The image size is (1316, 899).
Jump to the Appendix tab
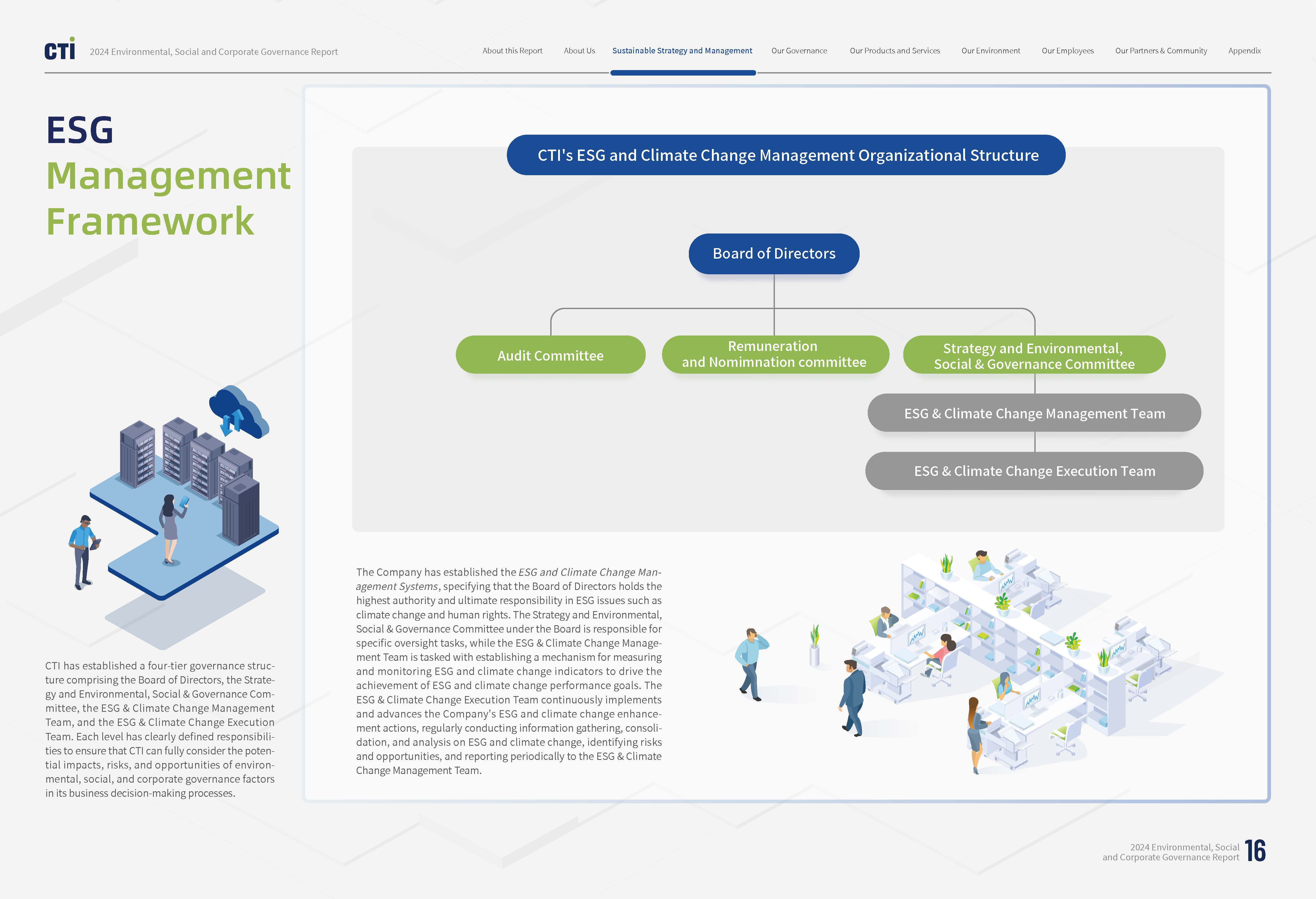click(1244, 51)
